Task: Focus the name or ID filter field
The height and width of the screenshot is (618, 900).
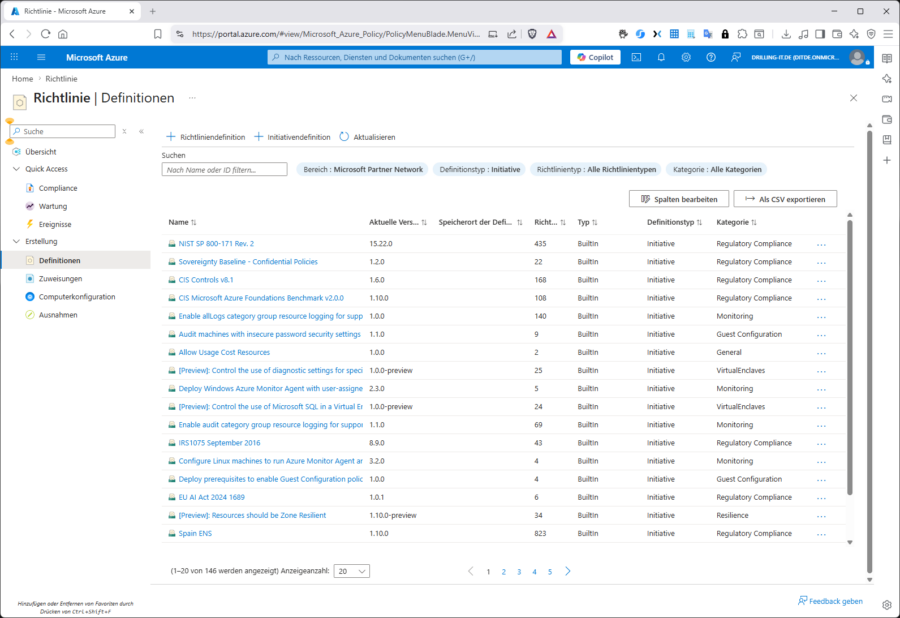Action: (x=224, y=169)
